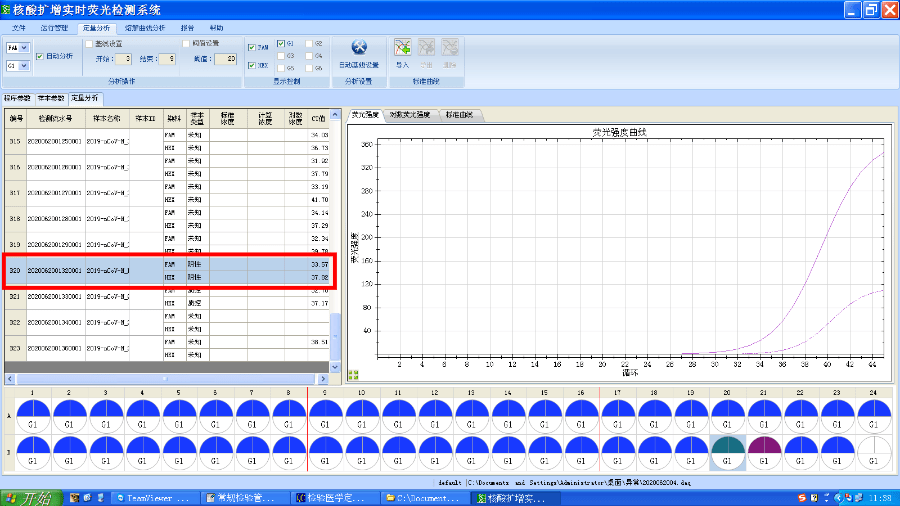The width and height of the screenshot is (900, 506).
Task: Click the horizontal scroll right arrow
Action: click(323, 379)
